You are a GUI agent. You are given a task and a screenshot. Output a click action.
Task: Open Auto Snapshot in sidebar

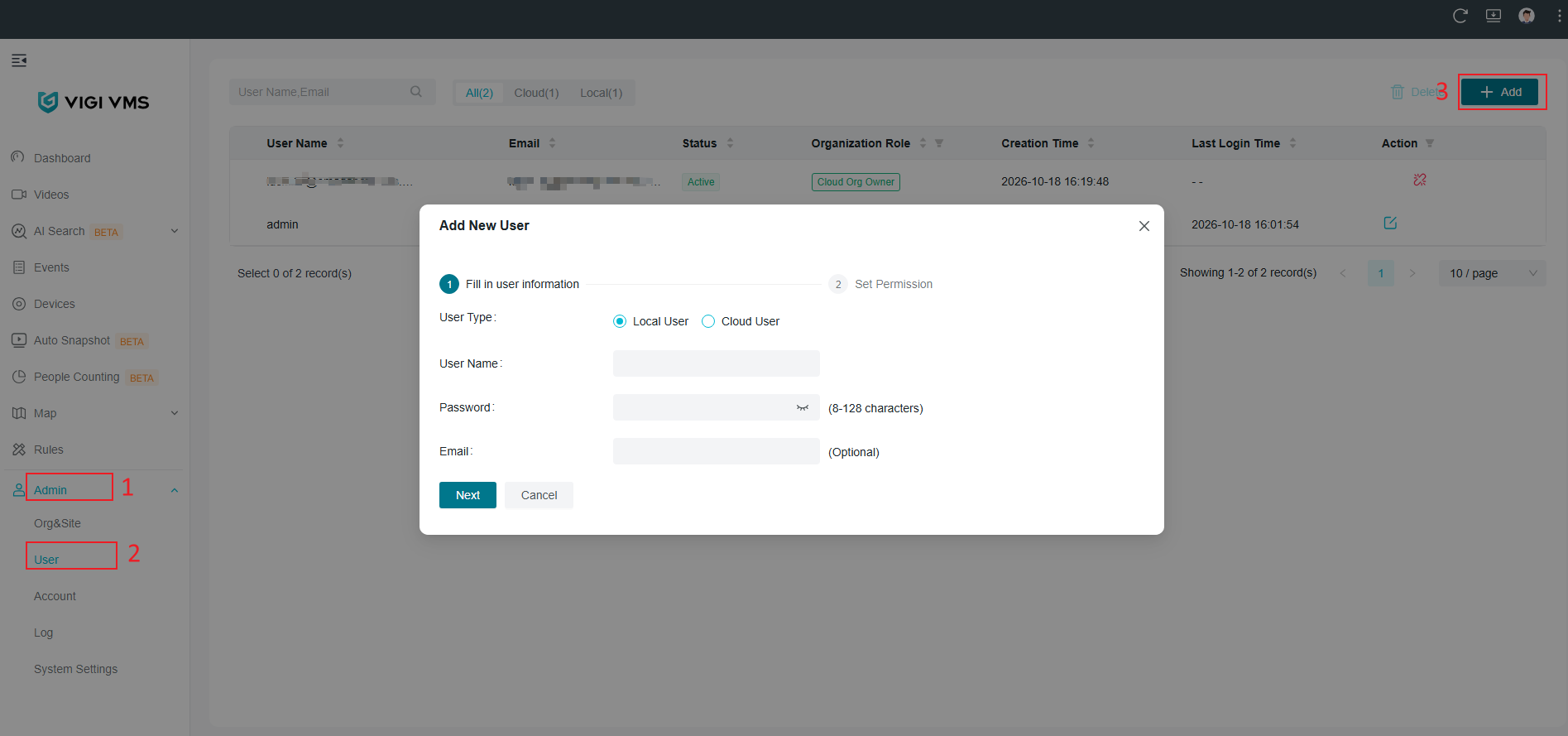pos(72,340)
